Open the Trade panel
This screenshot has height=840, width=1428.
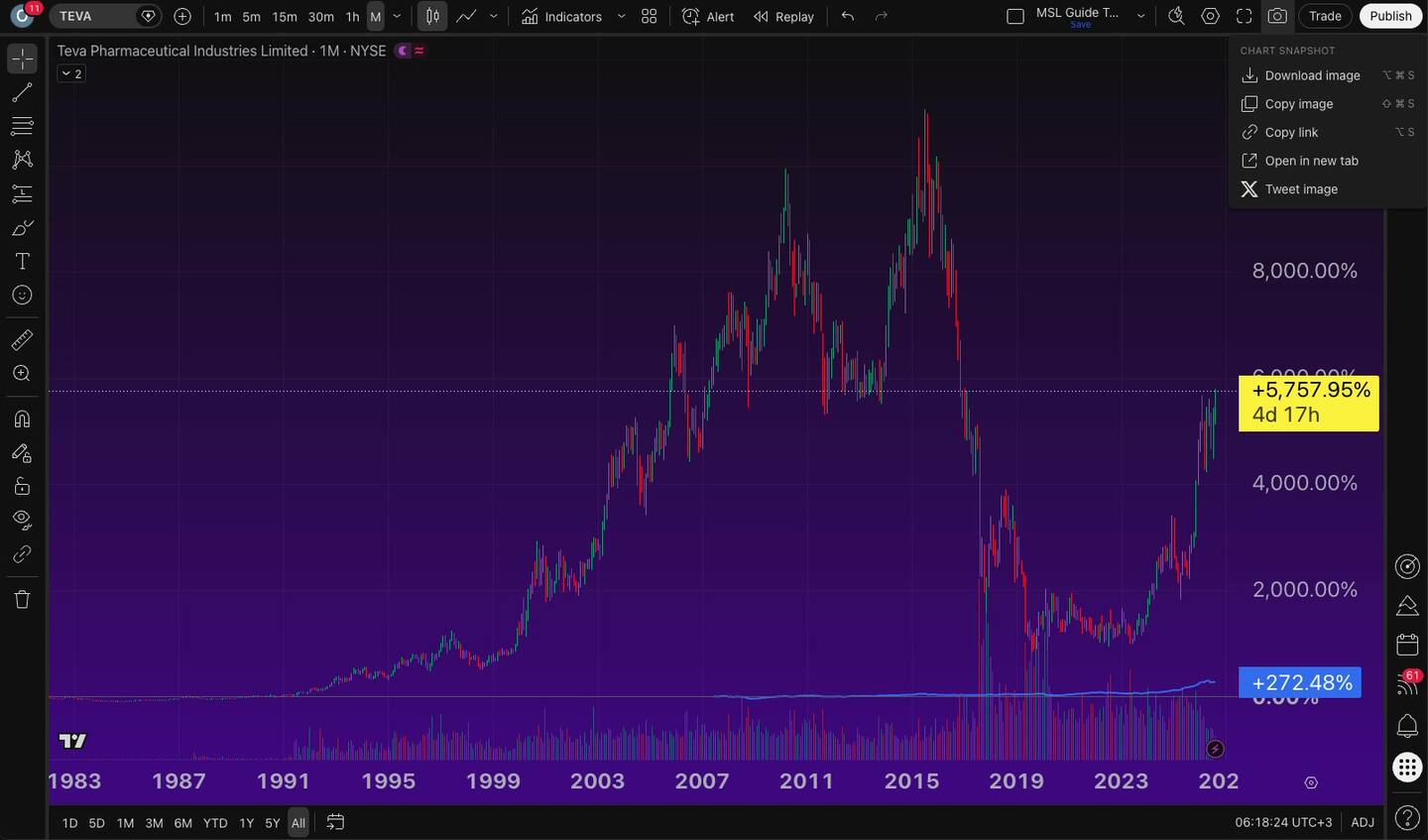click(1325, 16)
